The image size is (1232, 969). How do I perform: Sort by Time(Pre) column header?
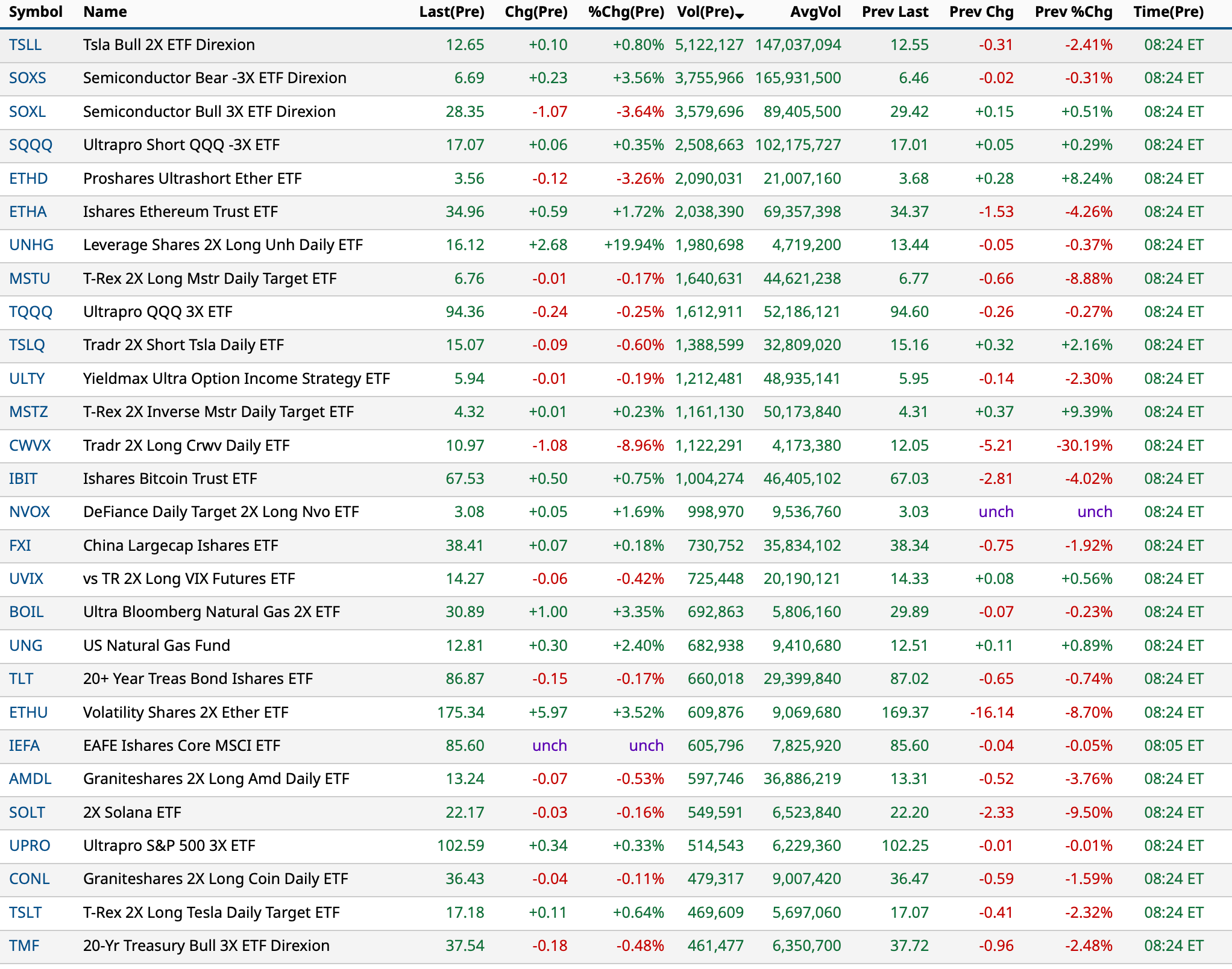[1168, 12]
